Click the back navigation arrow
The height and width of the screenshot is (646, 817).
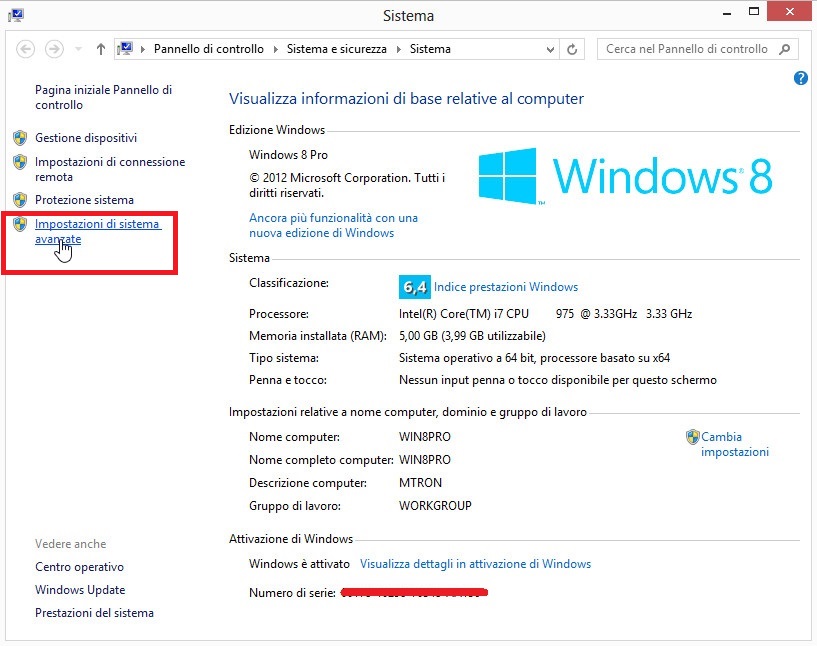(x=26, y=49)
